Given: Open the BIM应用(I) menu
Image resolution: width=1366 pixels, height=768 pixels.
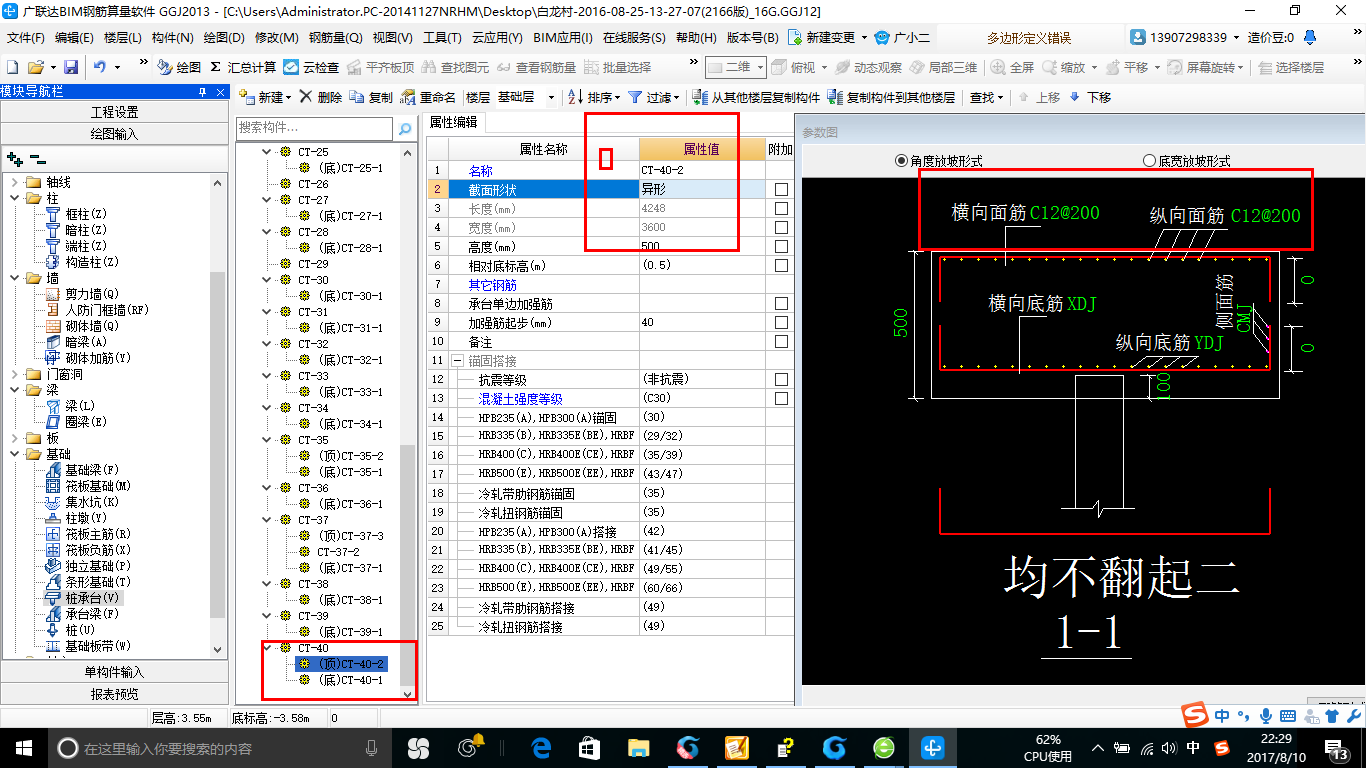Looking at the screenshot, I should 563,38.
